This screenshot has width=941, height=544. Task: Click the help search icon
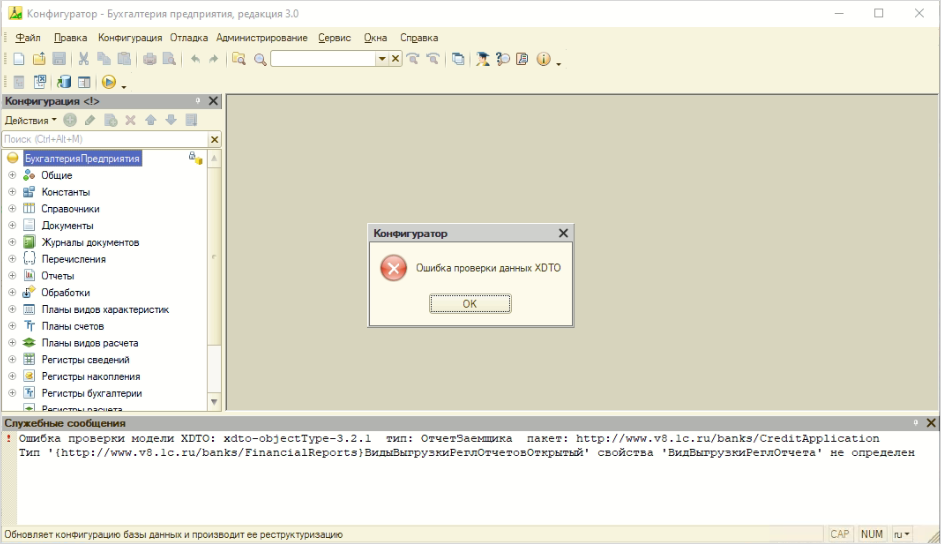pos(503,59)
